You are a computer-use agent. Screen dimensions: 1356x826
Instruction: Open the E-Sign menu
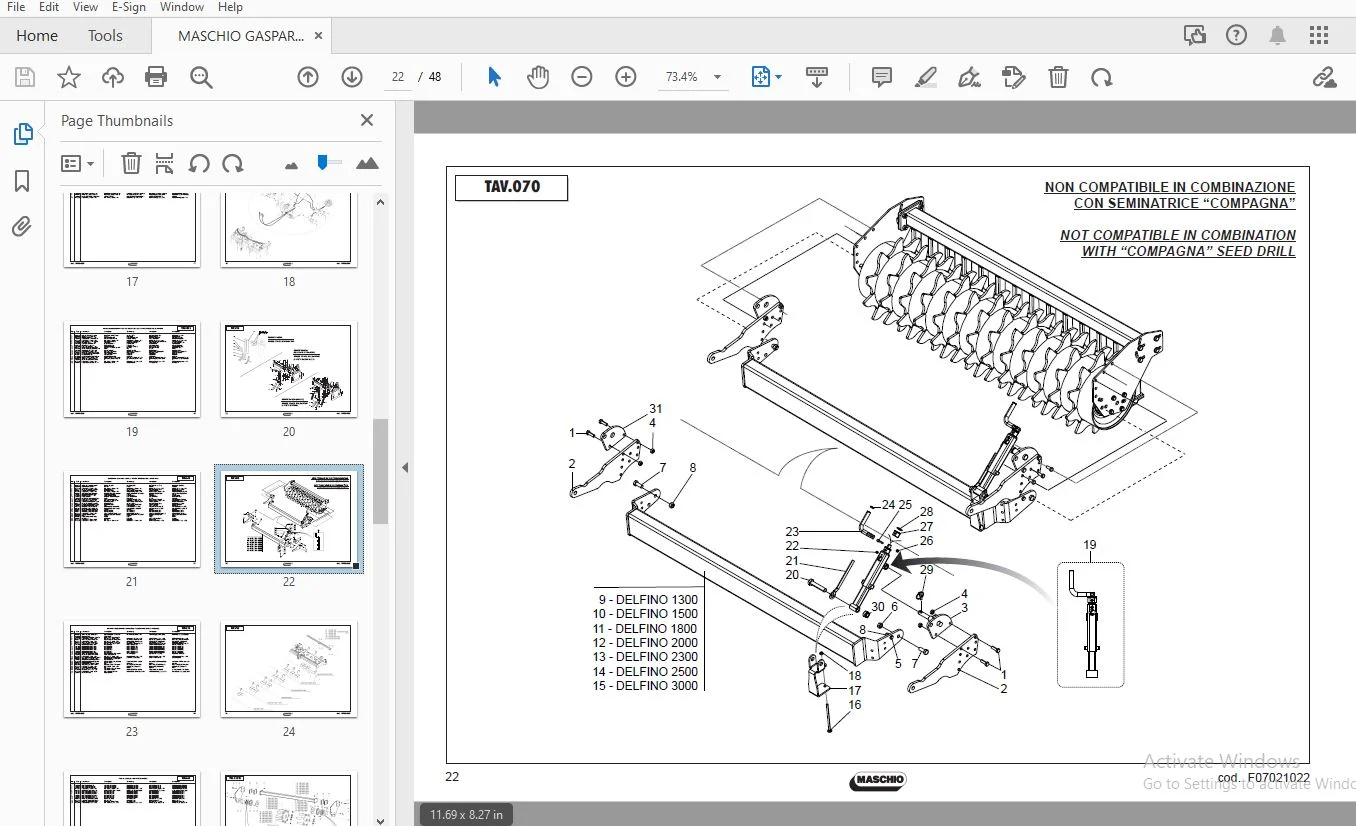click(x=129, y=7)
